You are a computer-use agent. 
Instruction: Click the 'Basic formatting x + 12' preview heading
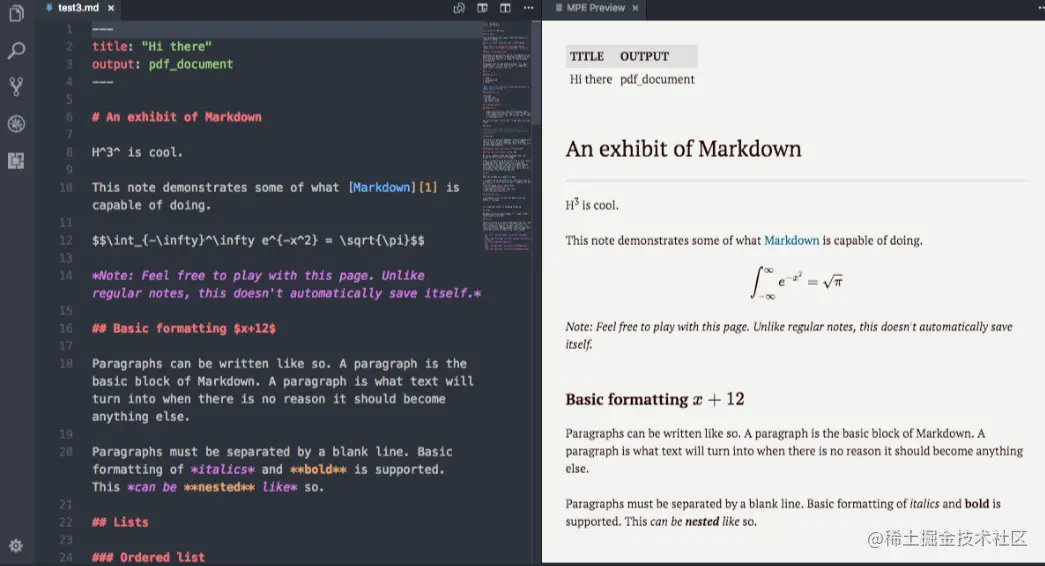pyautogui.click(x=654, y=399)
